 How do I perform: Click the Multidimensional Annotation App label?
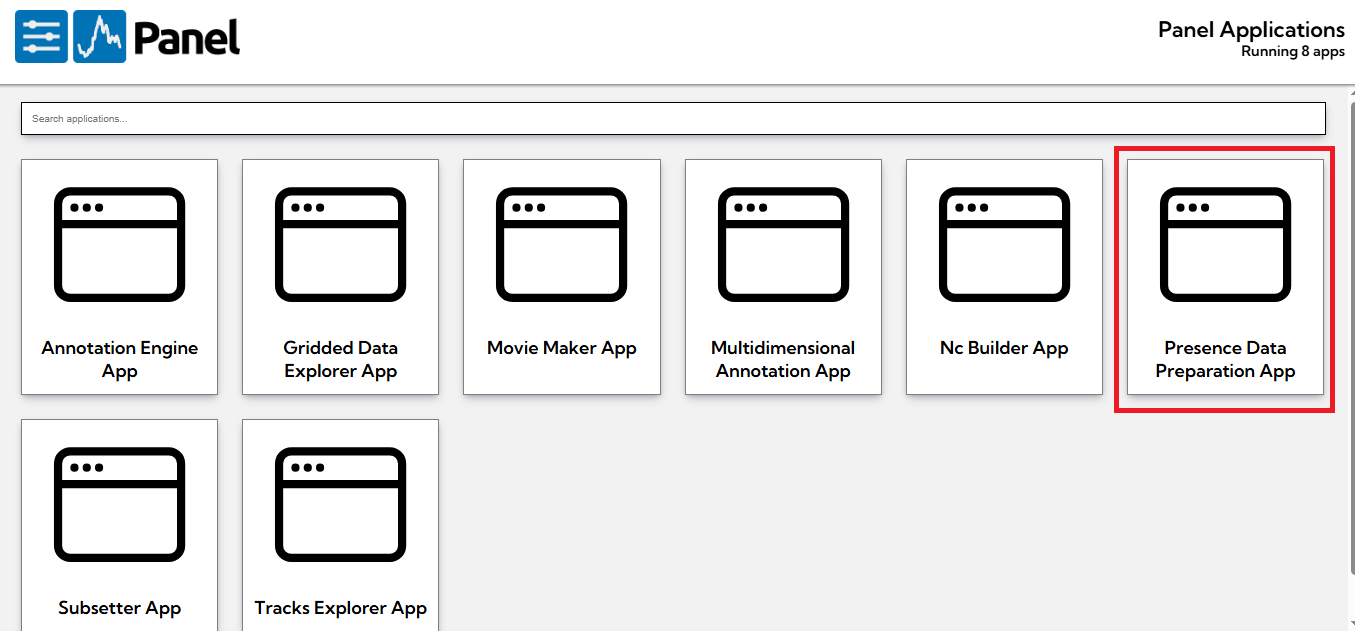783,359
